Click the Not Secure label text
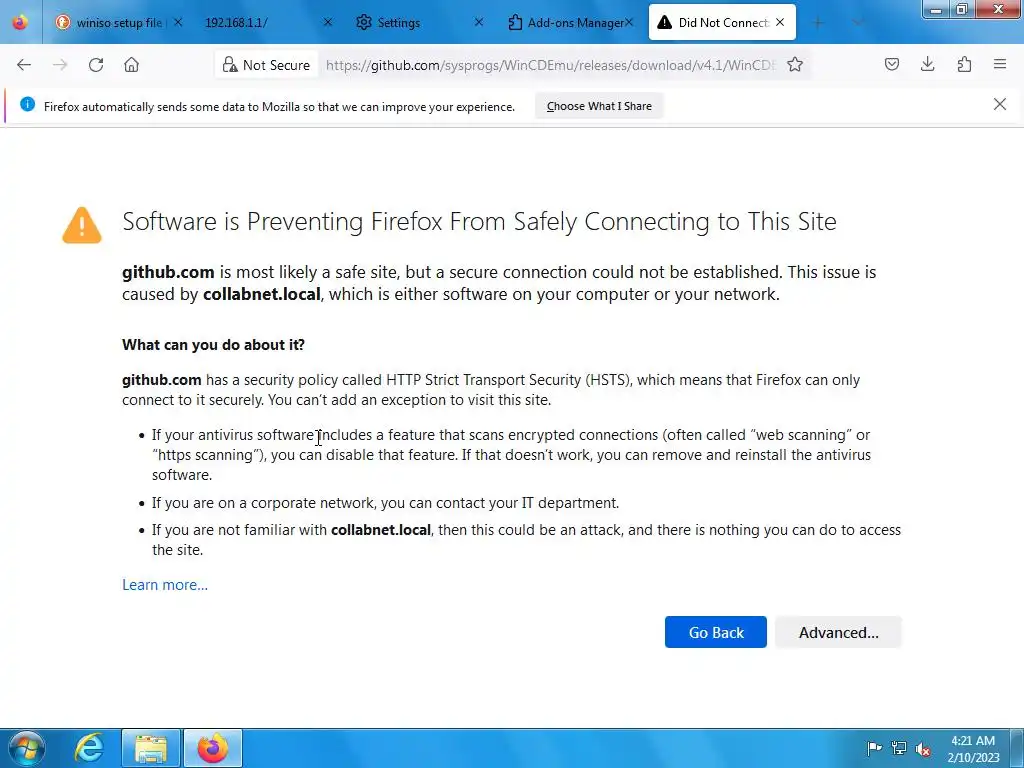Viewport: 1024px width, 768px height. pyautogui.click(x=276, y=65)
